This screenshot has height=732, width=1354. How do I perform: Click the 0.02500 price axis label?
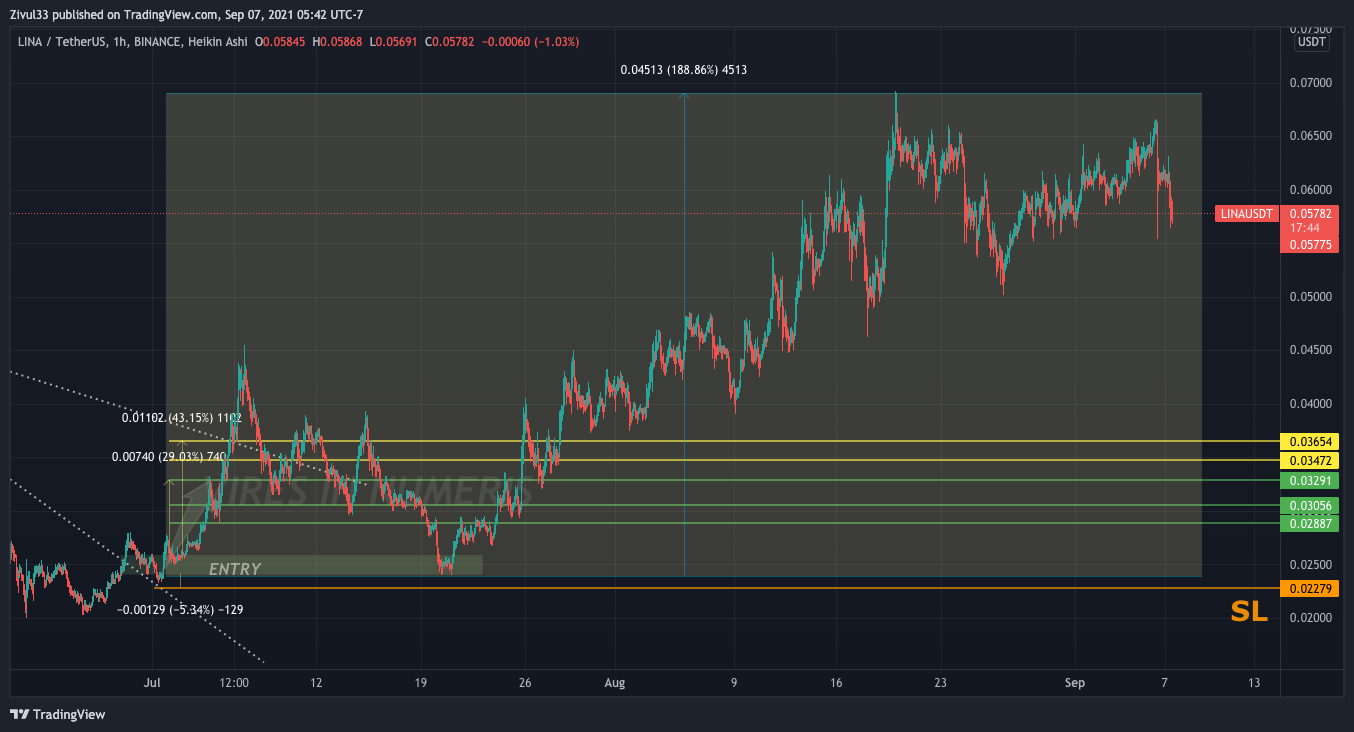point(1309,564)
